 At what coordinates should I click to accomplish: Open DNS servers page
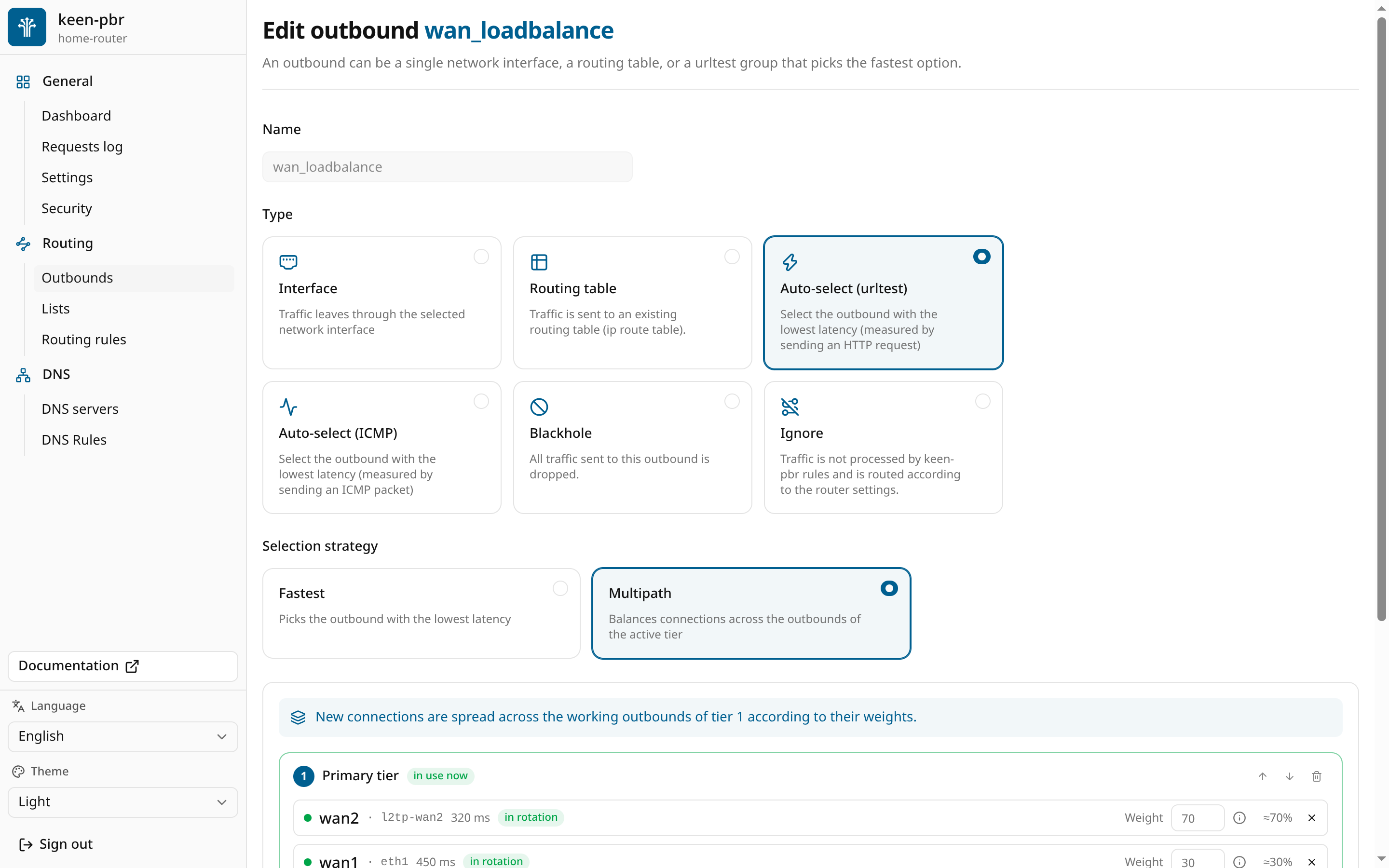point(80,409)
